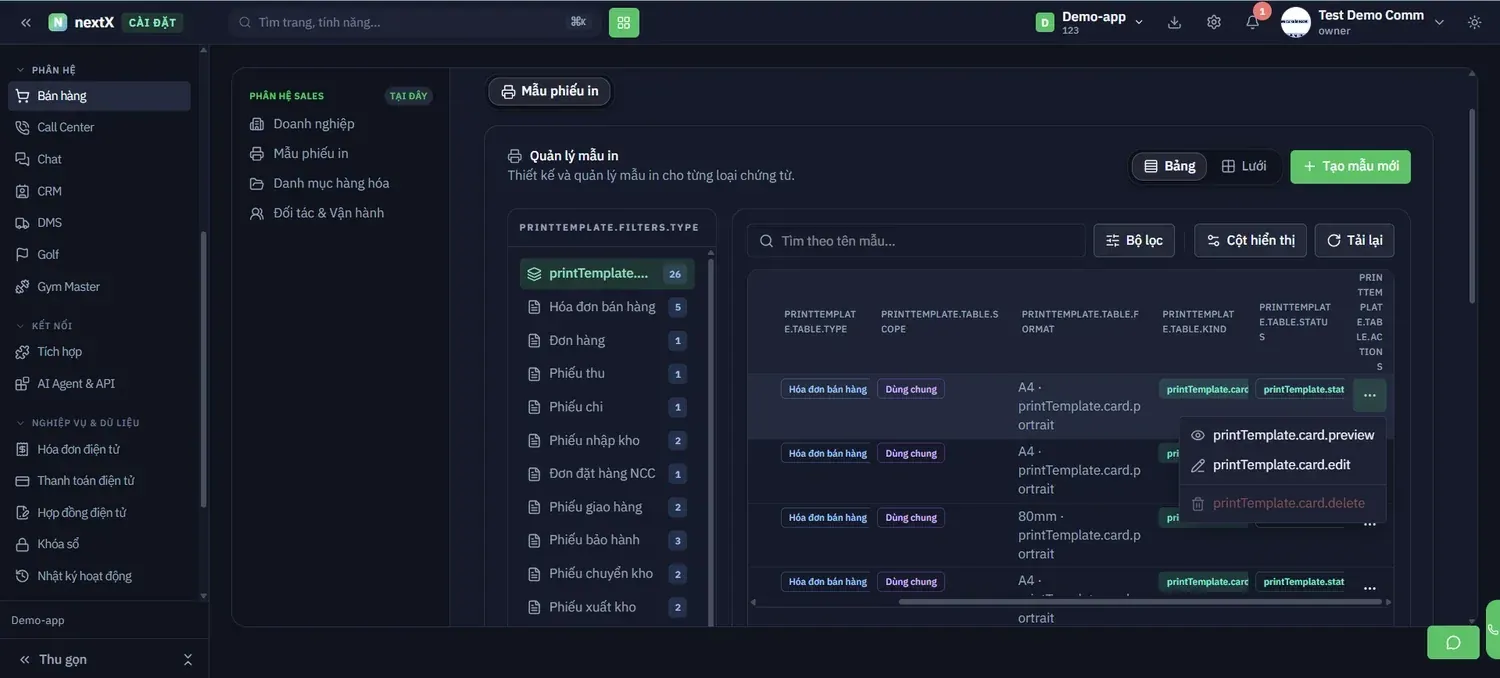Open Hóa đơn điện tử page
The width and height of the screenshot is (1500, 678).
[x=99, y=449]
